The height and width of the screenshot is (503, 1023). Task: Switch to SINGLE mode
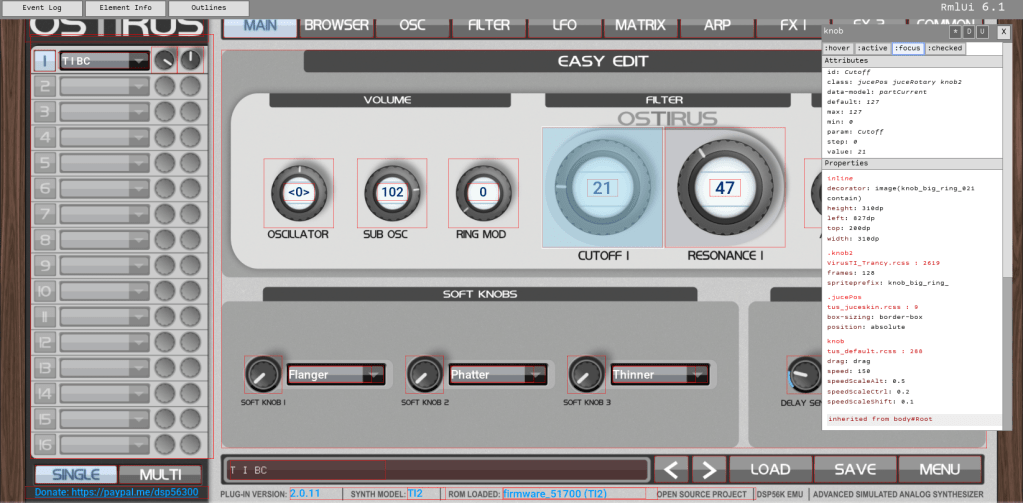[x=76, y=474]
